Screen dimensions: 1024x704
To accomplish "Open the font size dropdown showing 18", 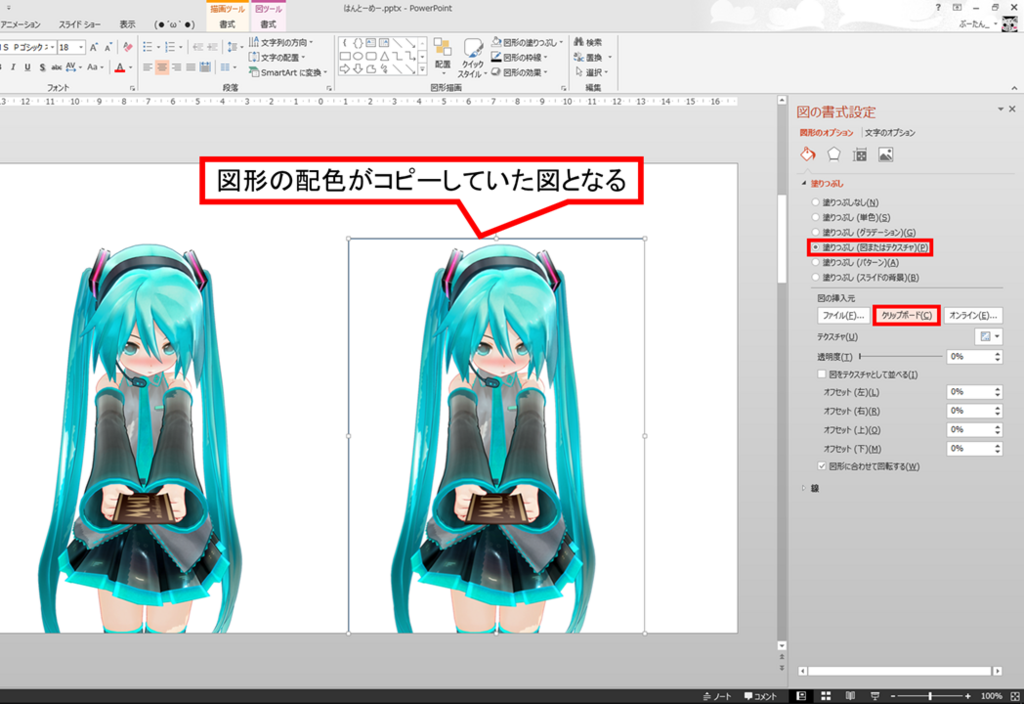I will [x=80, y=47].
